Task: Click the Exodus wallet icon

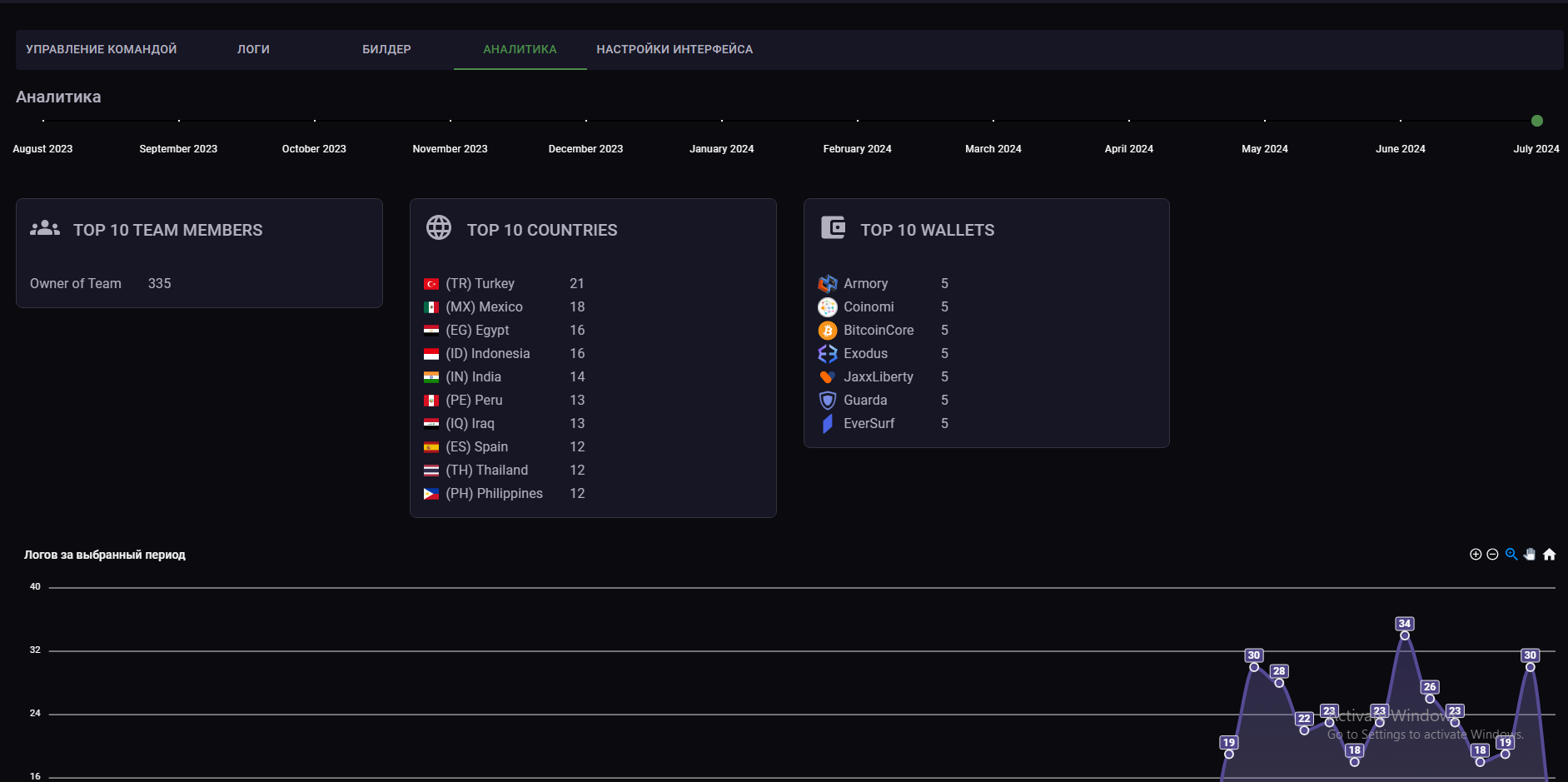Action: pyautogui.click(x=828, y=354)
